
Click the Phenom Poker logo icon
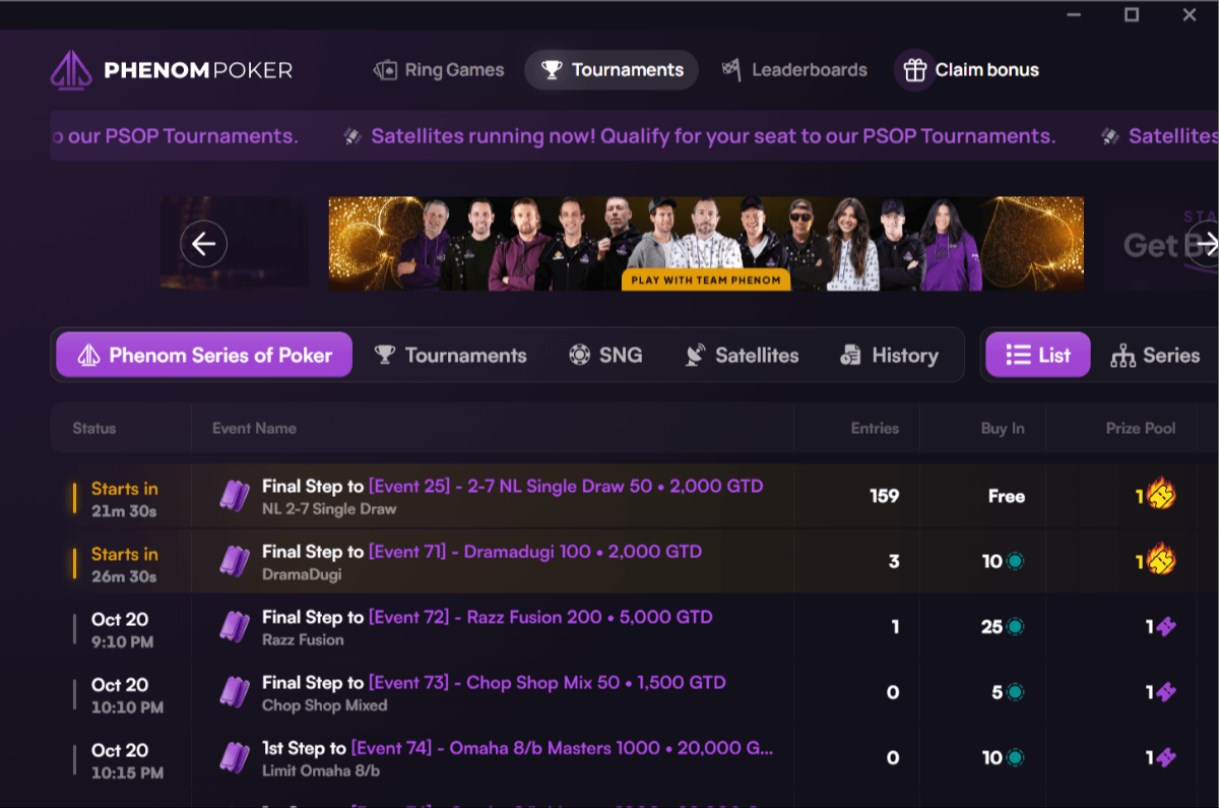pos(71,70)
